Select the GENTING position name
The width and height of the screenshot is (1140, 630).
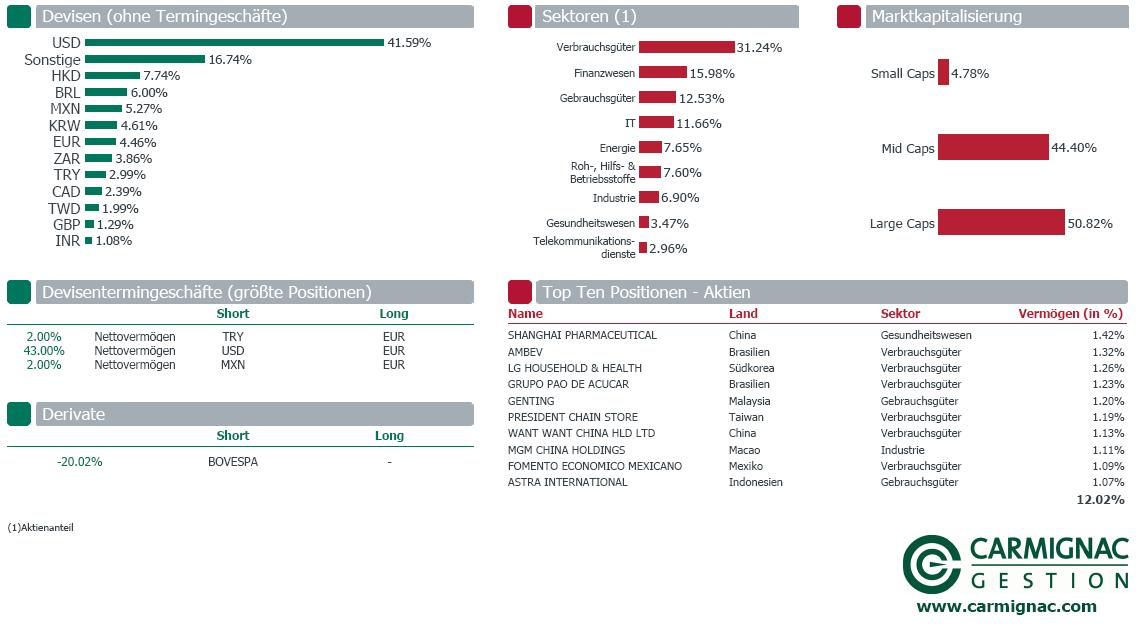pyautogui.click(x=531, y=401)
